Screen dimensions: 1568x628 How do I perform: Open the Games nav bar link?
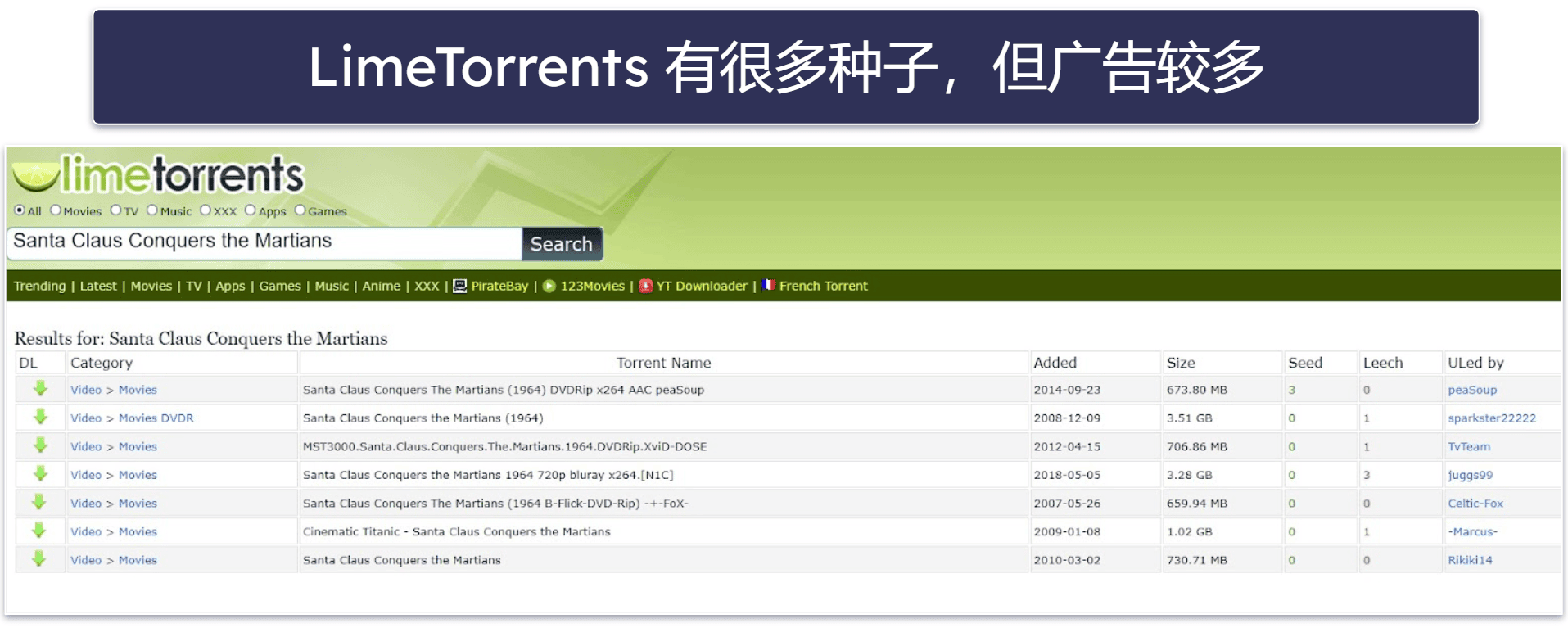(x=280, y=286)
